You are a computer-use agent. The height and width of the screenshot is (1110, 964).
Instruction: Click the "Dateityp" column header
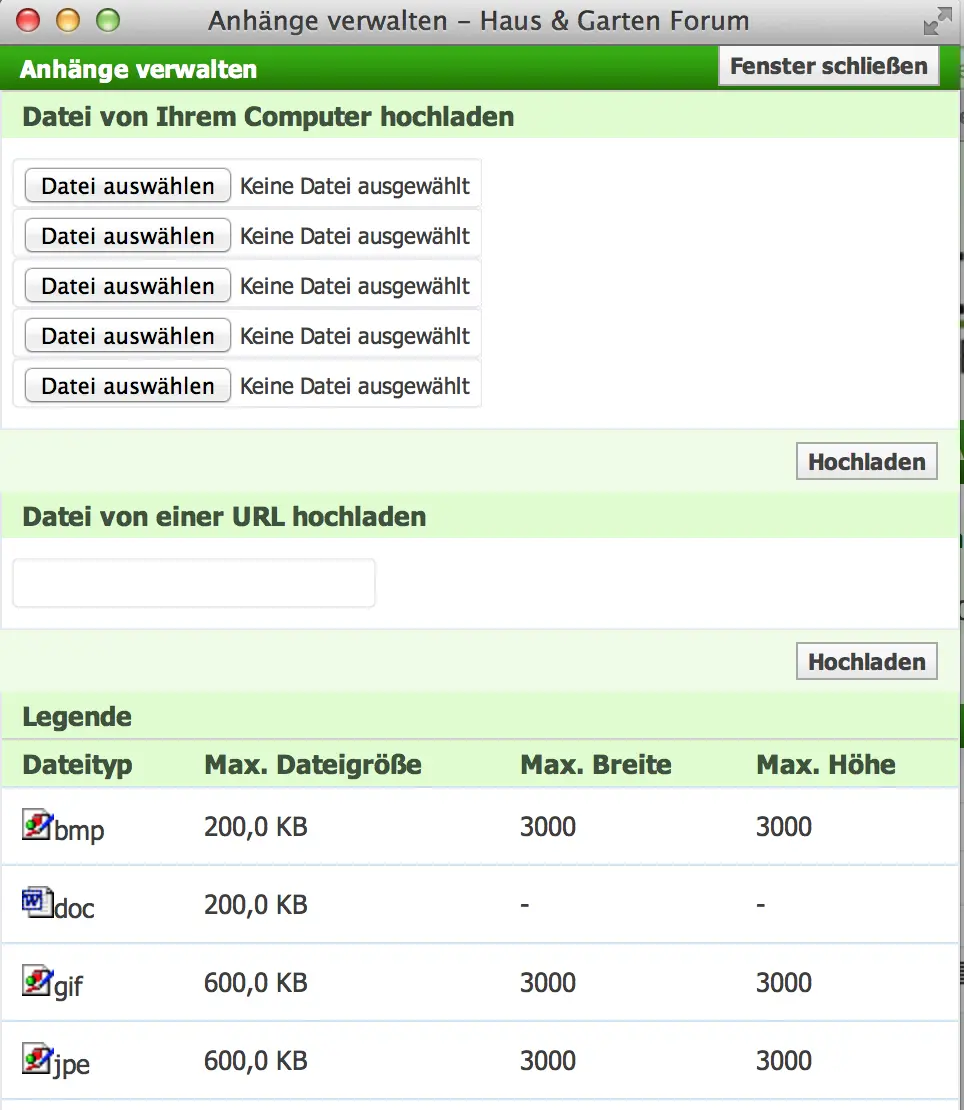77,766
